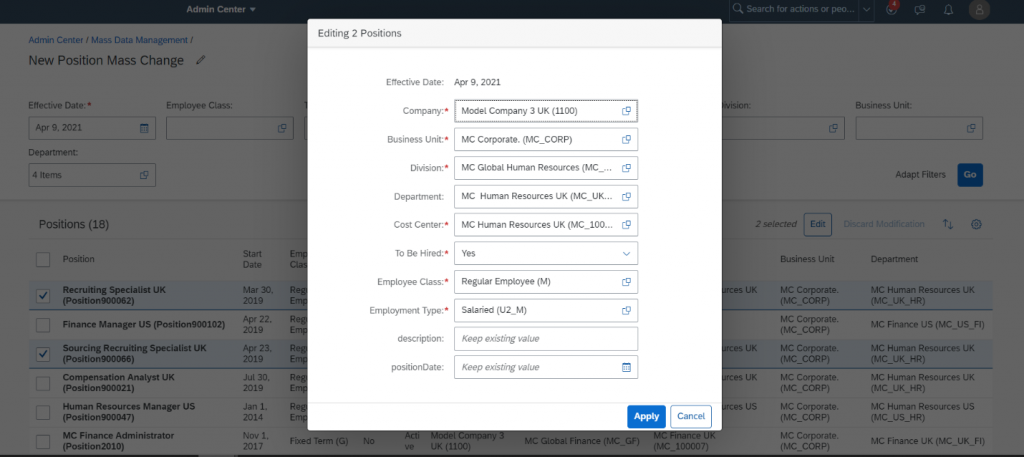Open the table settings gear icon
1024x457 pixels.
976,224
